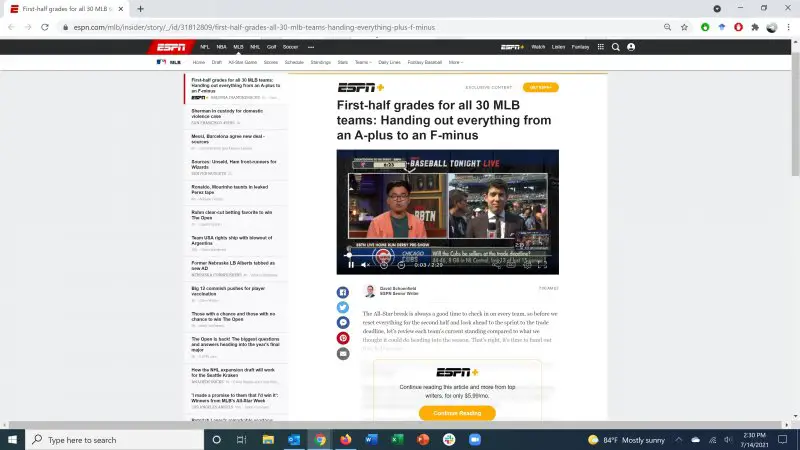Share article via email icon

click(343, 354)
